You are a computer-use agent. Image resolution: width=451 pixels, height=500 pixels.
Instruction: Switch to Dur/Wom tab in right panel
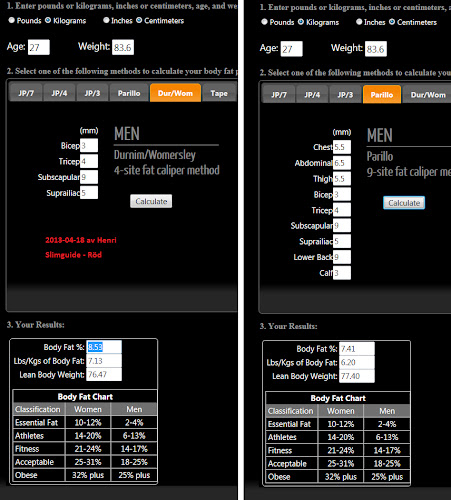428,95
